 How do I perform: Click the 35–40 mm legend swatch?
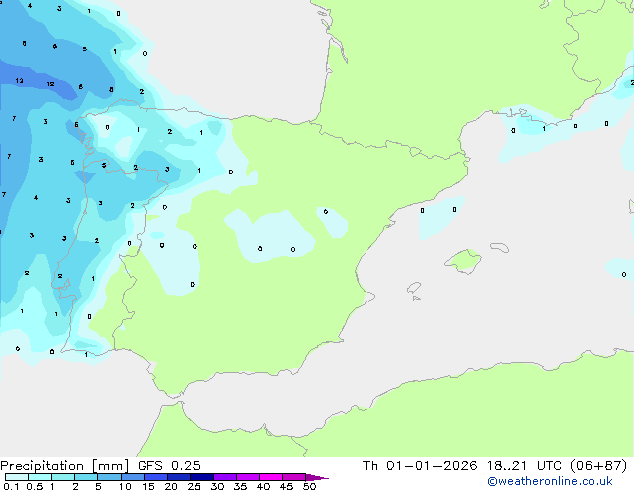click(248, 477)
